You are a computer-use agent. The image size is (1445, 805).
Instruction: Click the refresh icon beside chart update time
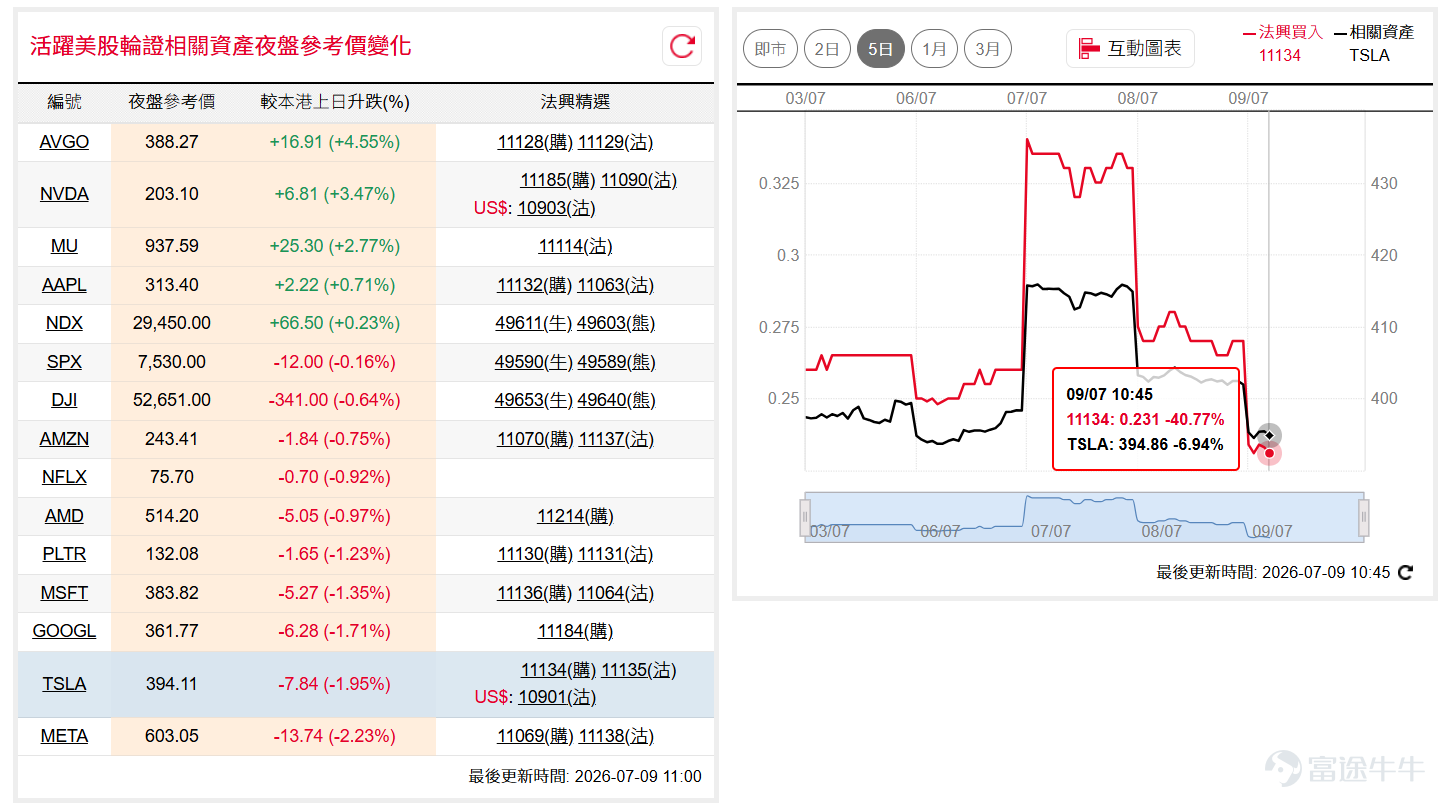click(1405, 573)
